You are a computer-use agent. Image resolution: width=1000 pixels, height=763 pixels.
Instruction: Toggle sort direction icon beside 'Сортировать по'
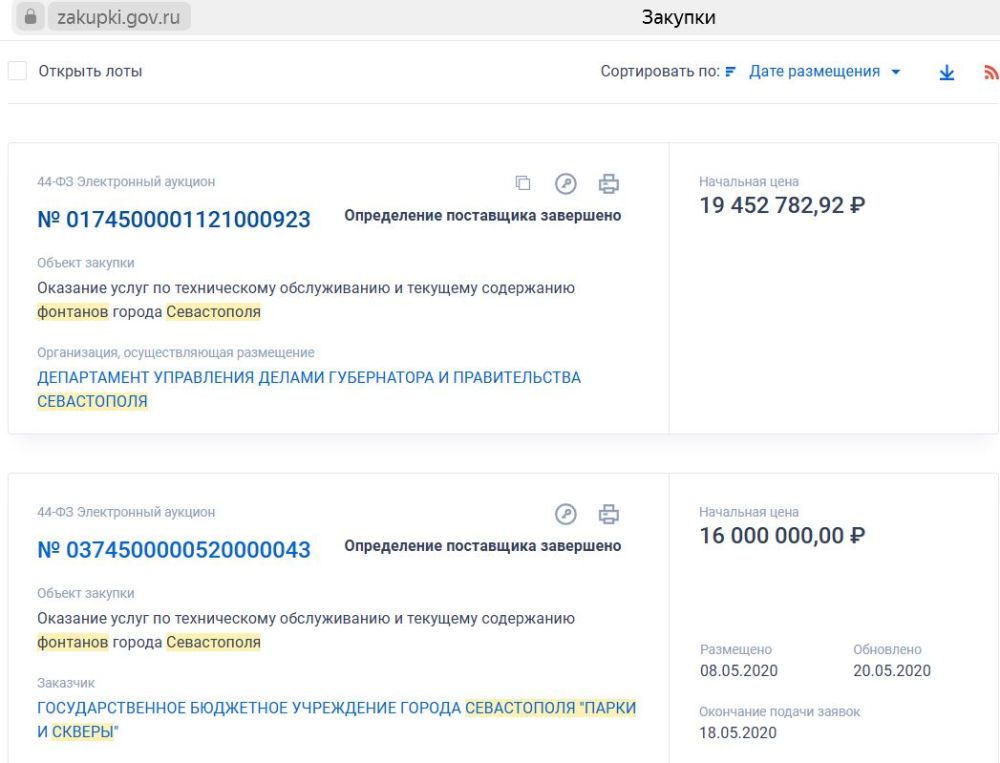pyautogui.click(x=730, y=72)
